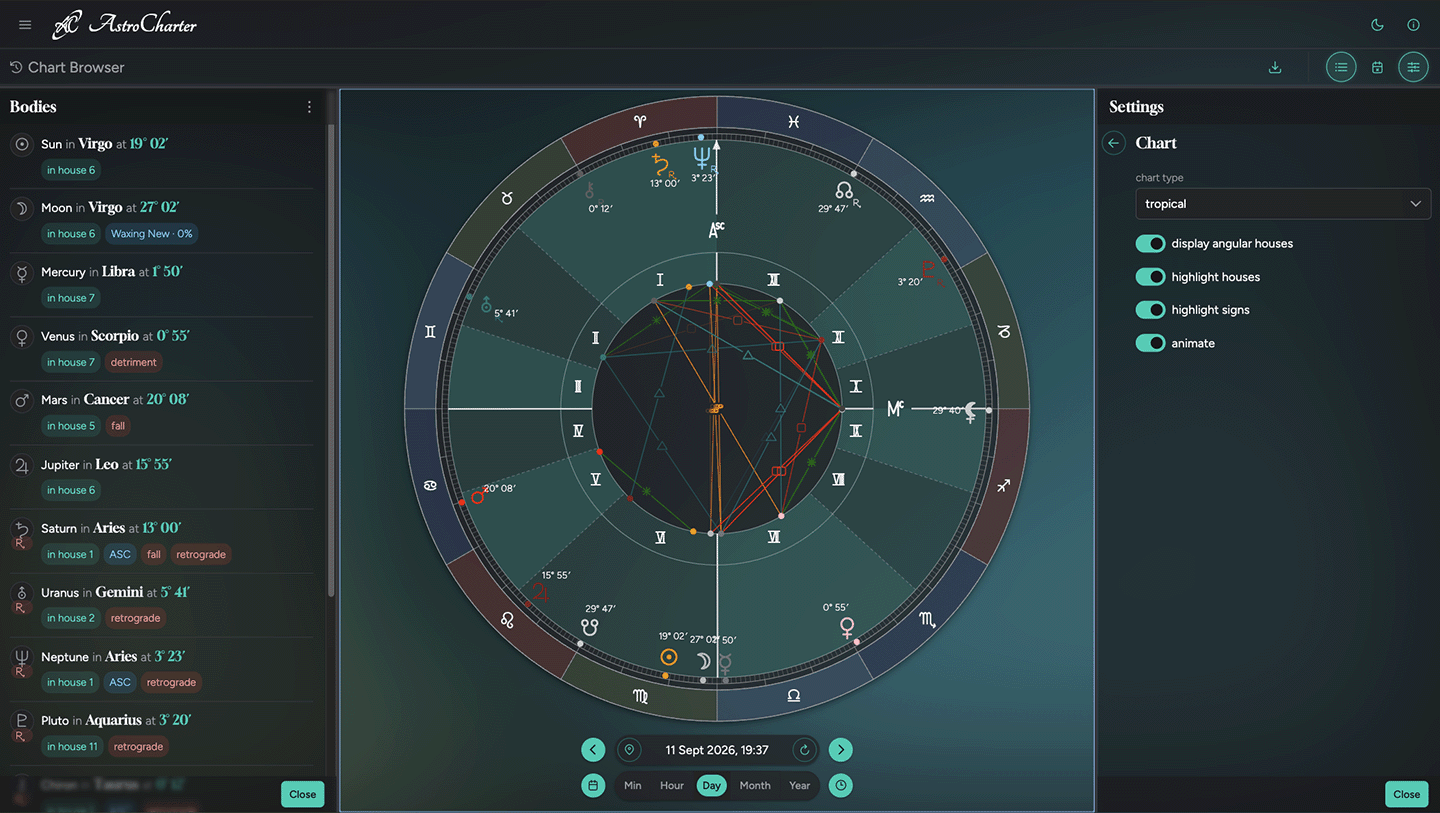Select Day time step
The width and height of the screenshot is (1440, 813).
coord(711,785)
